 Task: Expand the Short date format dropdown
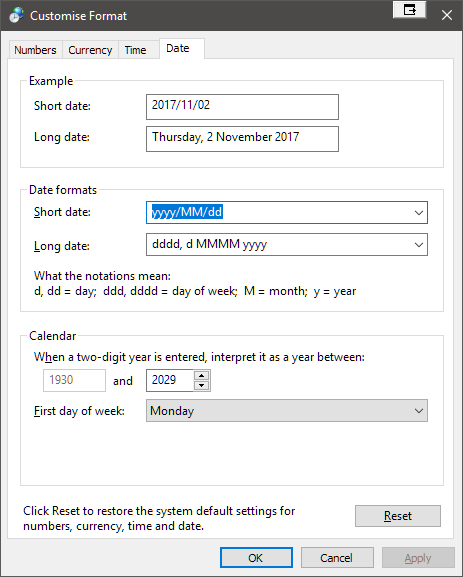click(418, 212)
